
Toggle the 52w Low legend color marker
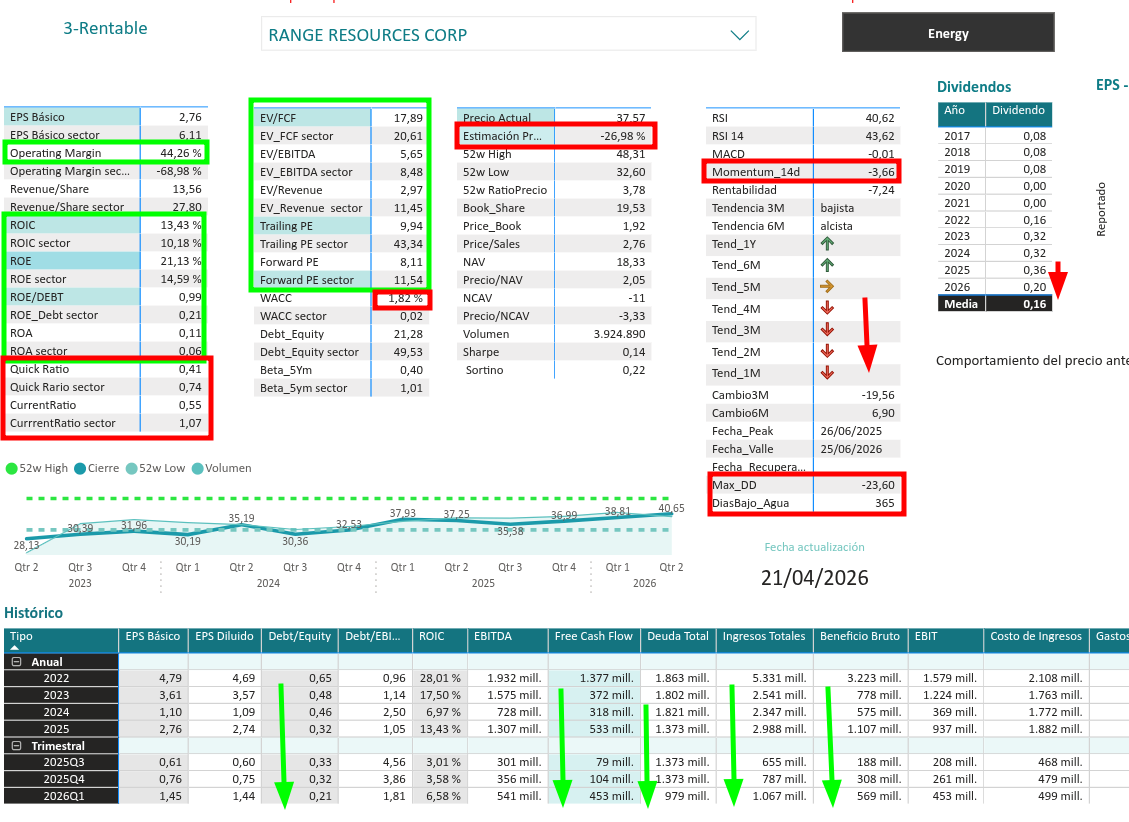tap(131, 469)
